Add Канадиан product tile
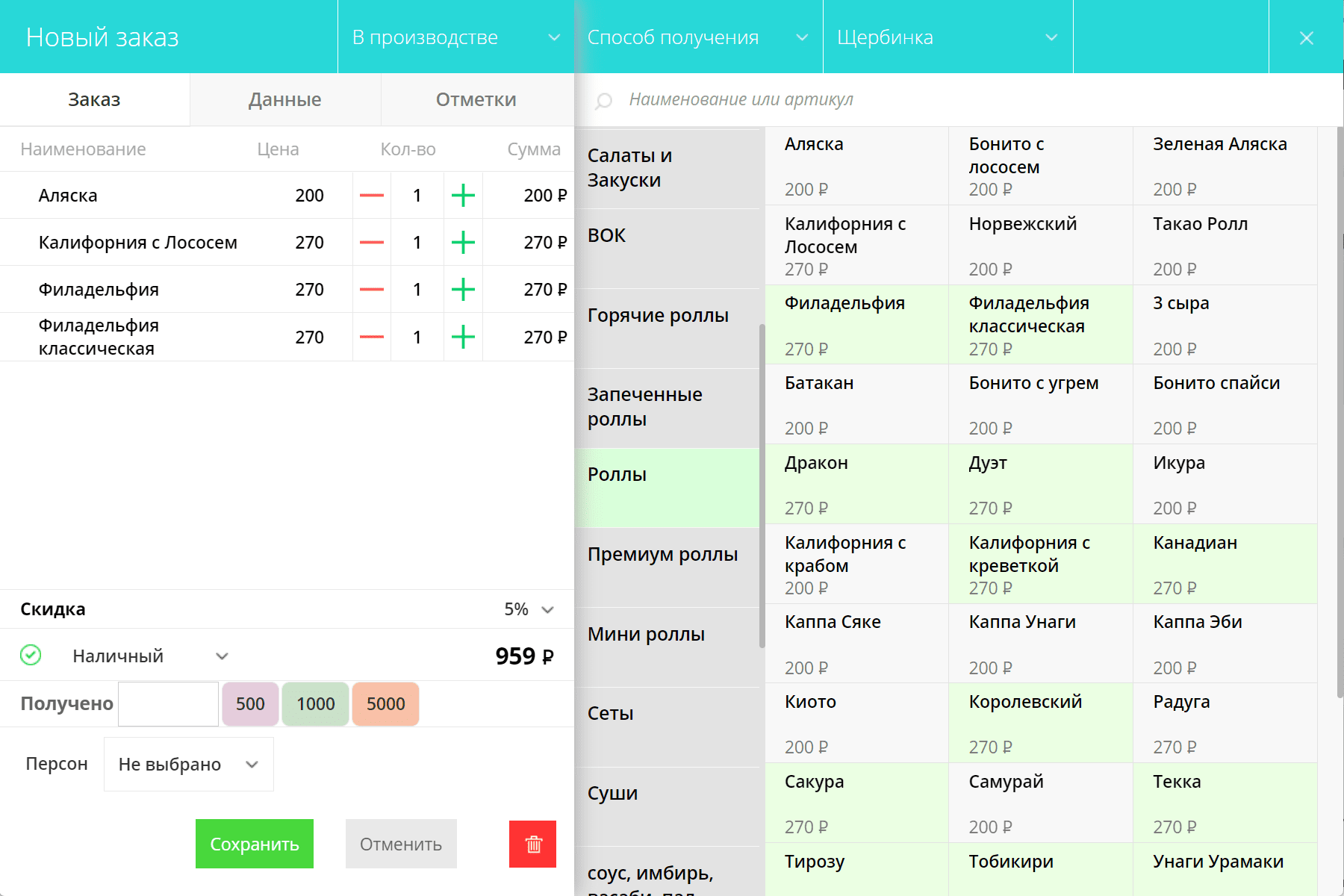Viewport: 1344px width, 896px height. pos(1225,564)
